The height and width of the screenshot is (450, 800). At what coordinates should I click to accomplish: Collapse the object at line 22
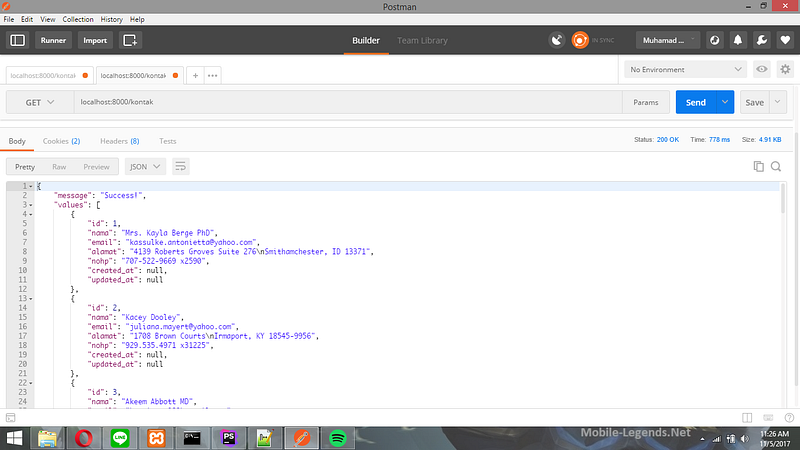[x=31, y=383]
